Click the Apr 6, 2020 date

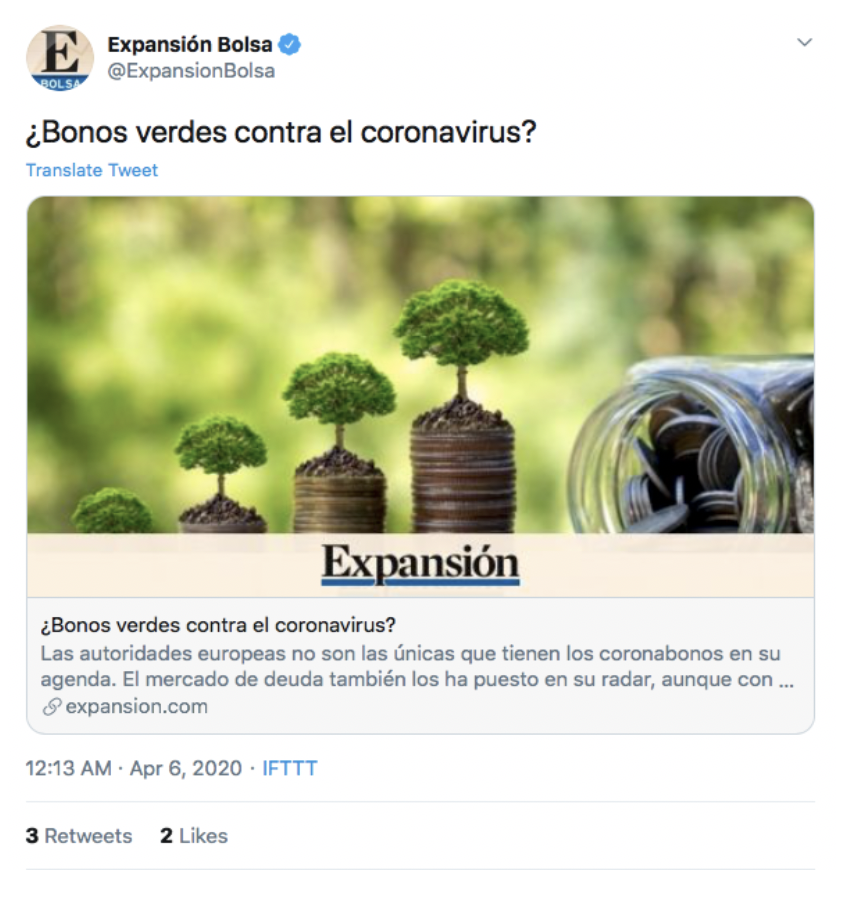(186, 768)
